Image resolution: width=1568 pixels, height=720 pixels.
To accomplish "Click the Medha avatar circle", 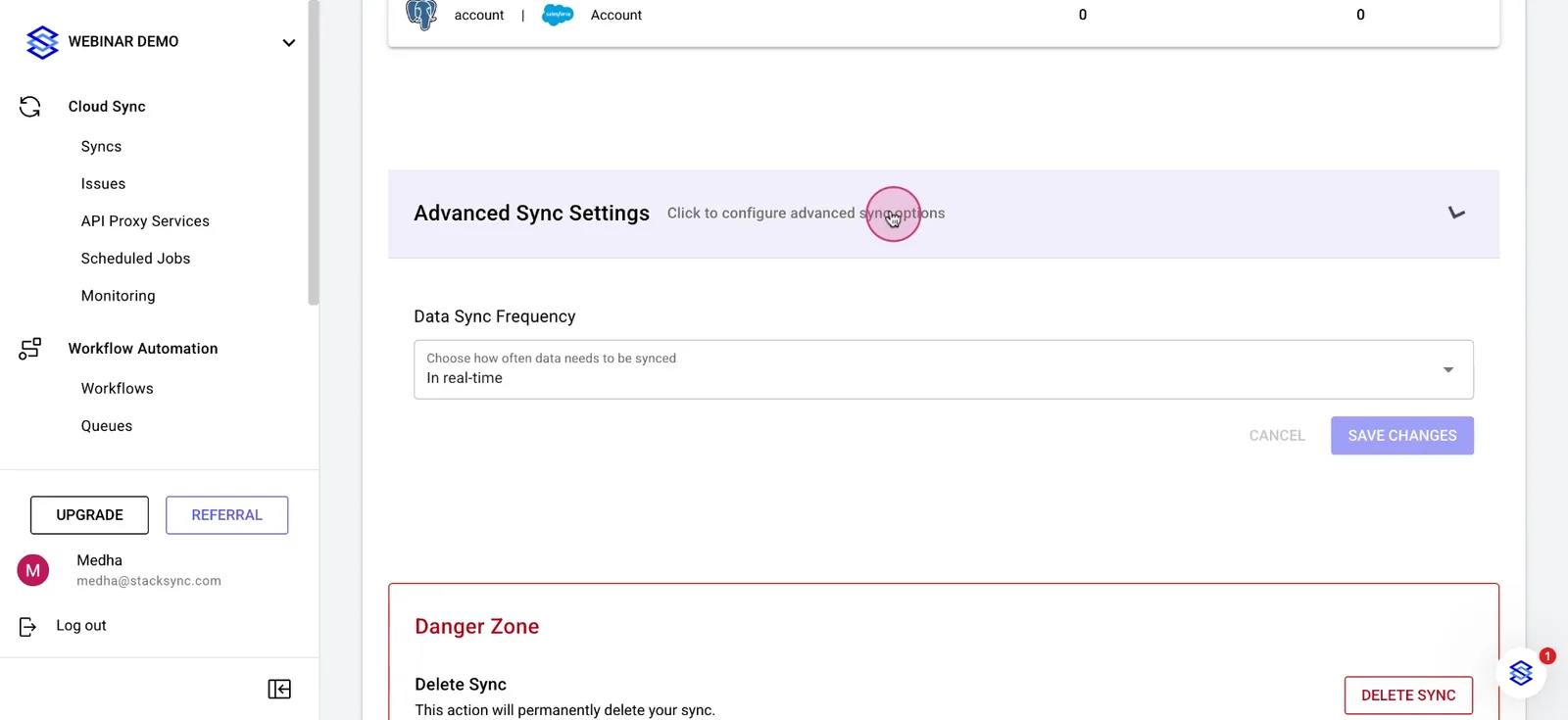I will tap(33, 570).
